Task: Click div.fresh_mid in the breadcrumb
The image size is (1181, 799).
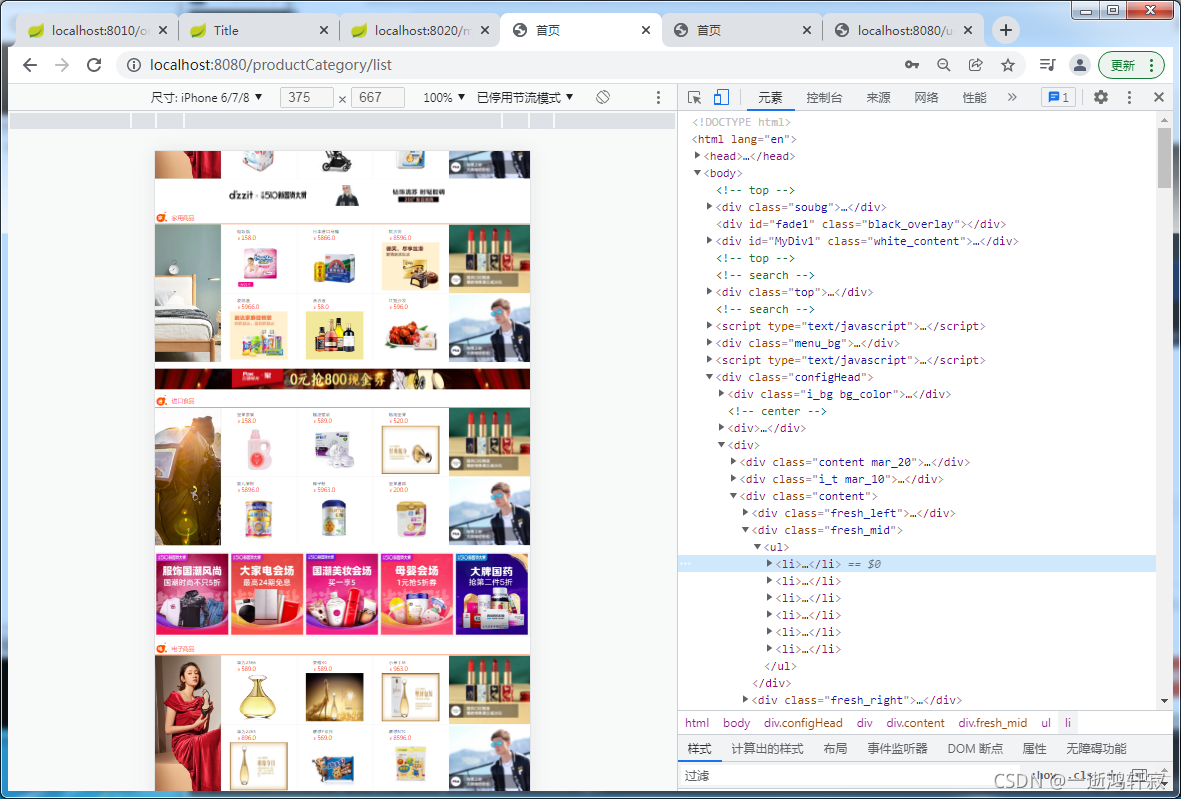Action: pyautogui.click(x=993, y=723)
